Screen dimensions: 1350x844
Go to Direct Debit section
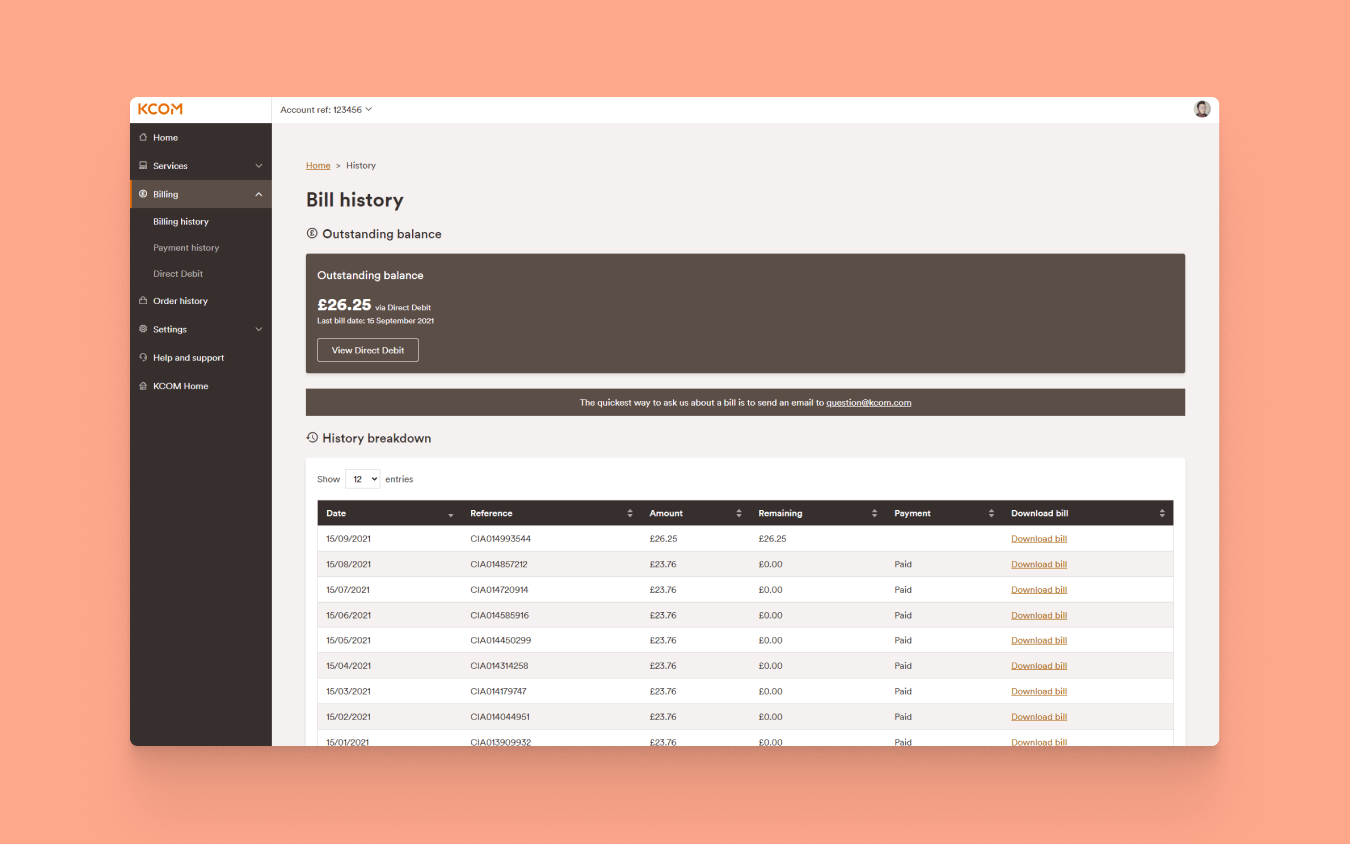[178, 273]
